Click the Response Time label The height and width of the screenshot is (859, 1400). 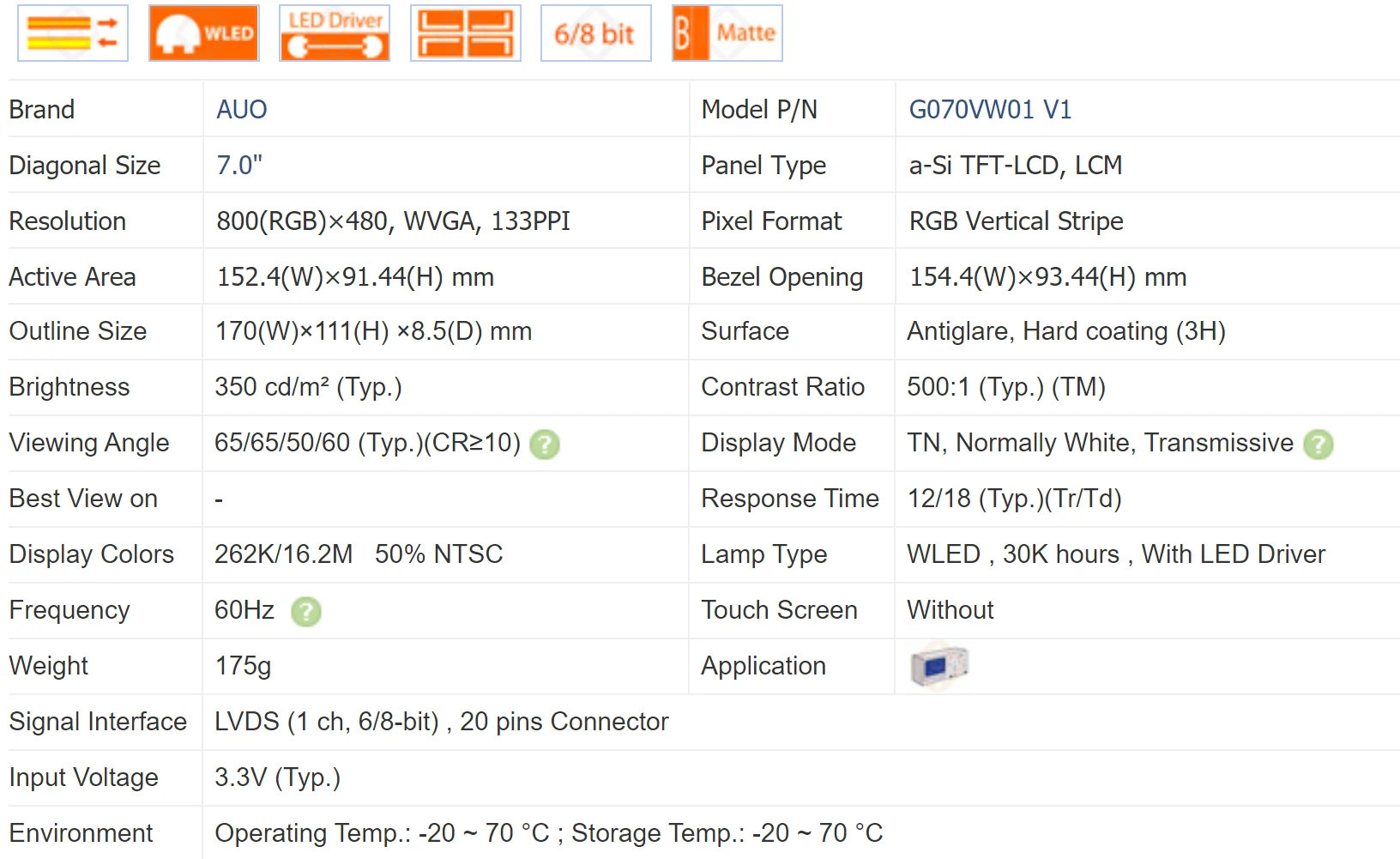pos(790,499)
